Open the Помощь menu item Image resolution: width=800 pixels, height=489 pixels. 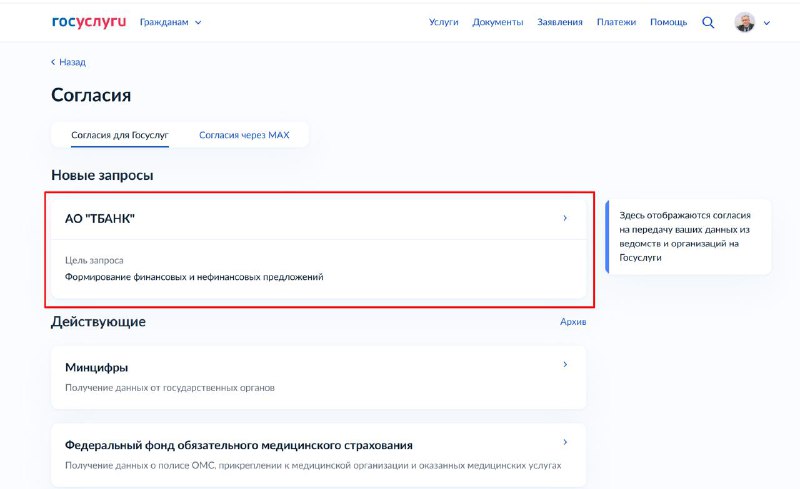(668, 22)
